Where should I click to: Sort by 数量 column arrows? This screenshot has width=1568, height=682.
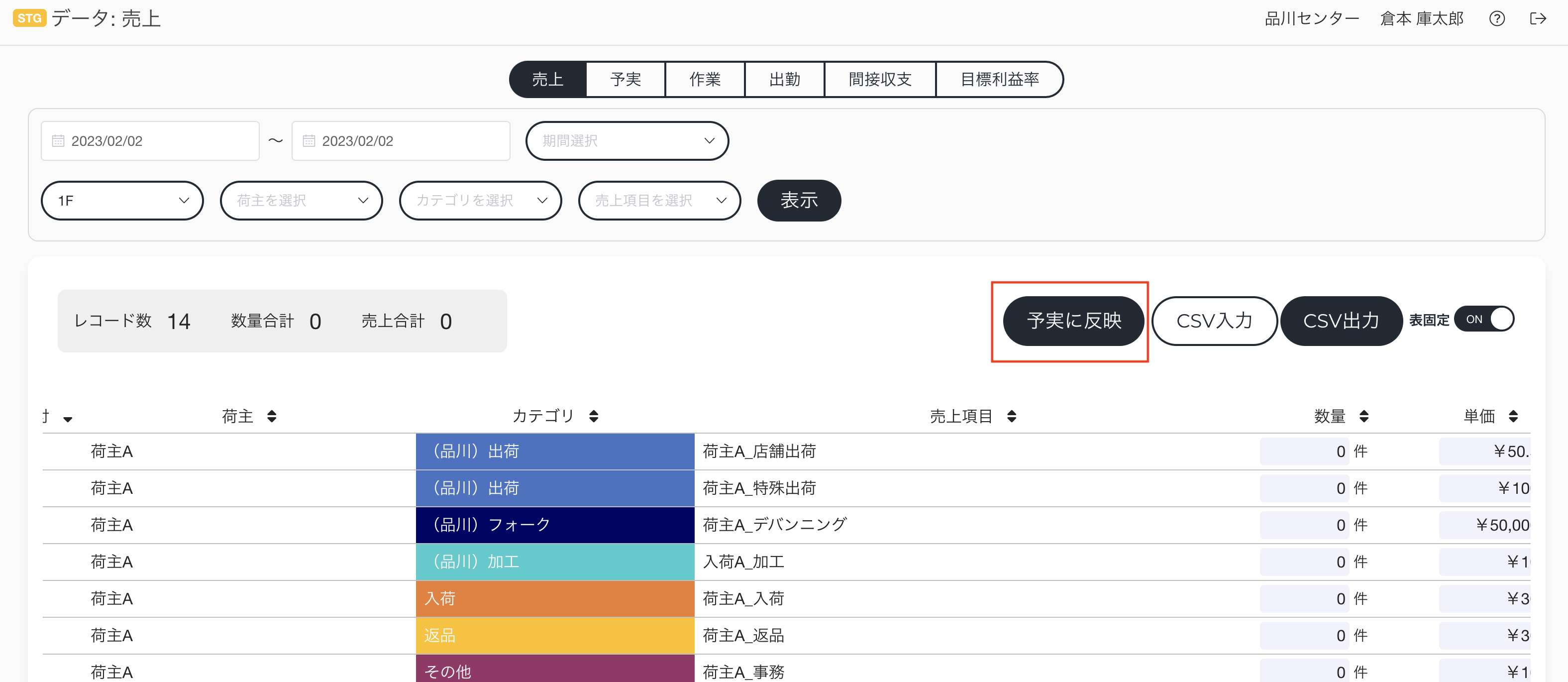click(x=1364, y=416)
